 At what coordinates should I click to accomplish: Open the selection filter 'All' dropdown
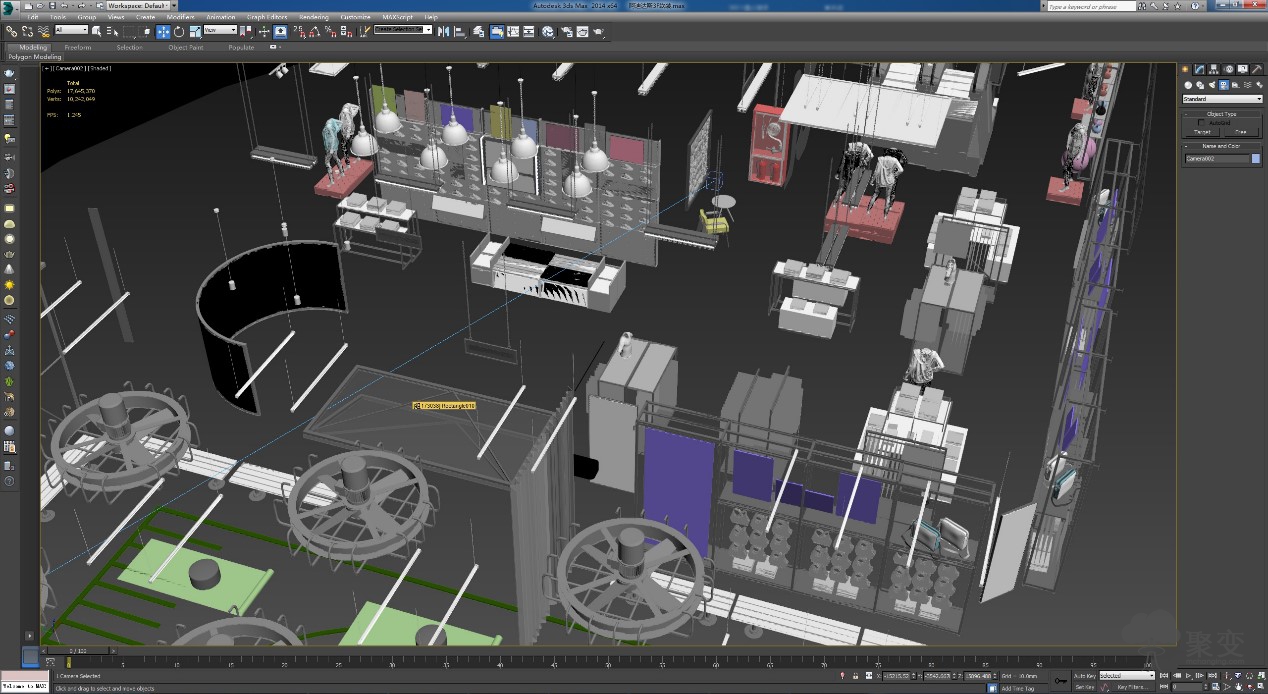(72, 31)
